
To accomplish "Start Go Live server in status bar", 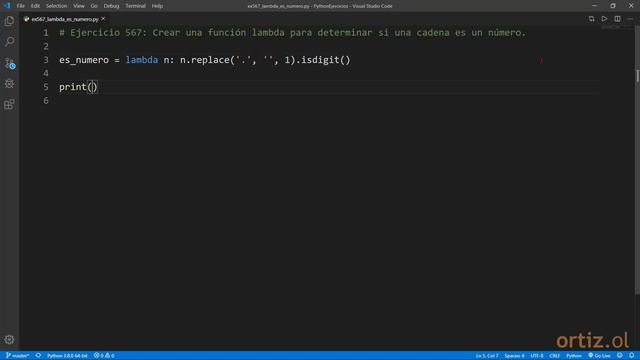I will pos(599,356).
